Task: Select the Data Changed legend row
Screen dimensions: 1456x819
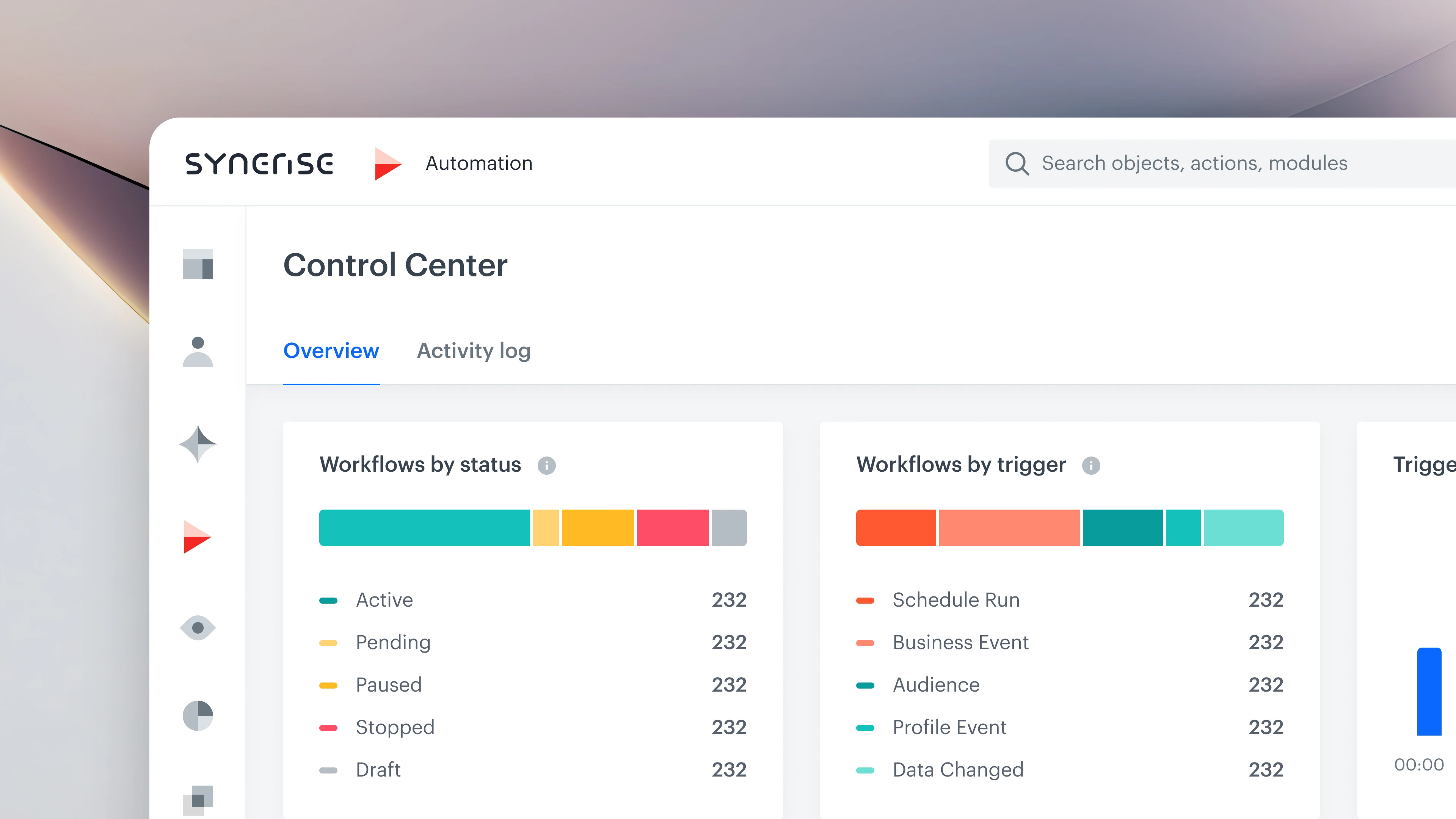Action: pos(1070,770)
